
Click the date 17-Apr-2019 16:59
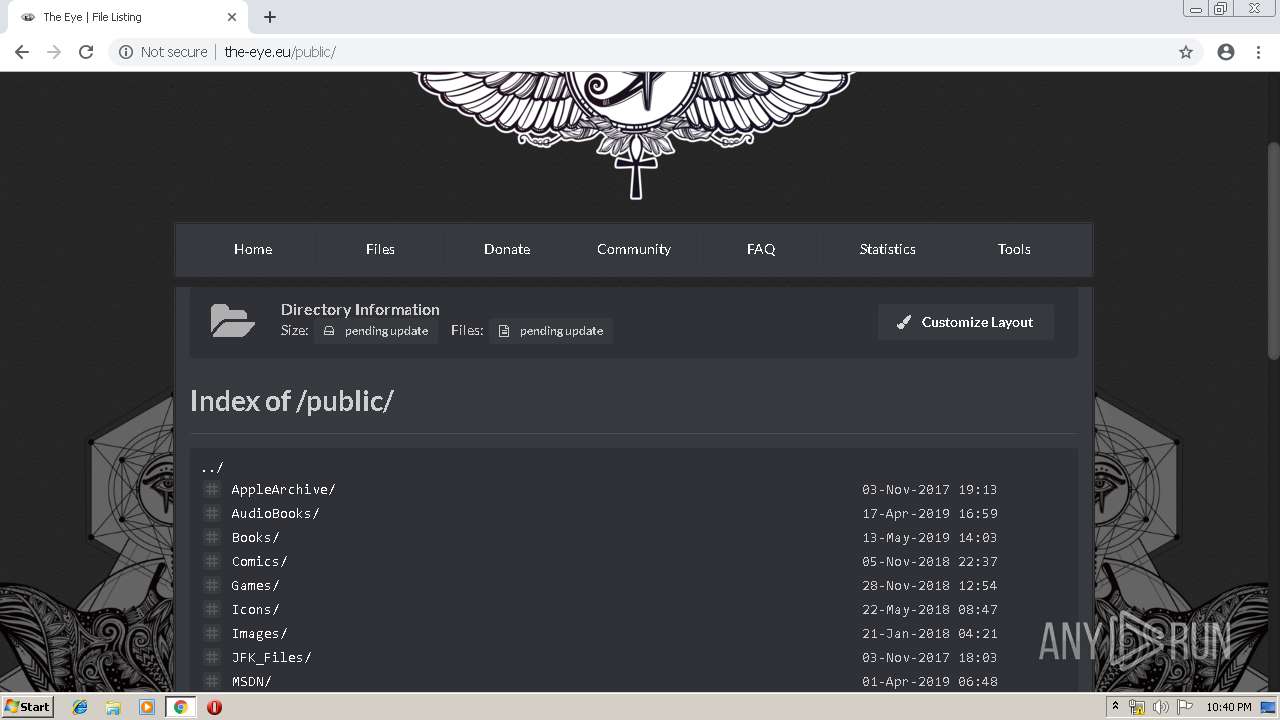tap(930, 513)
